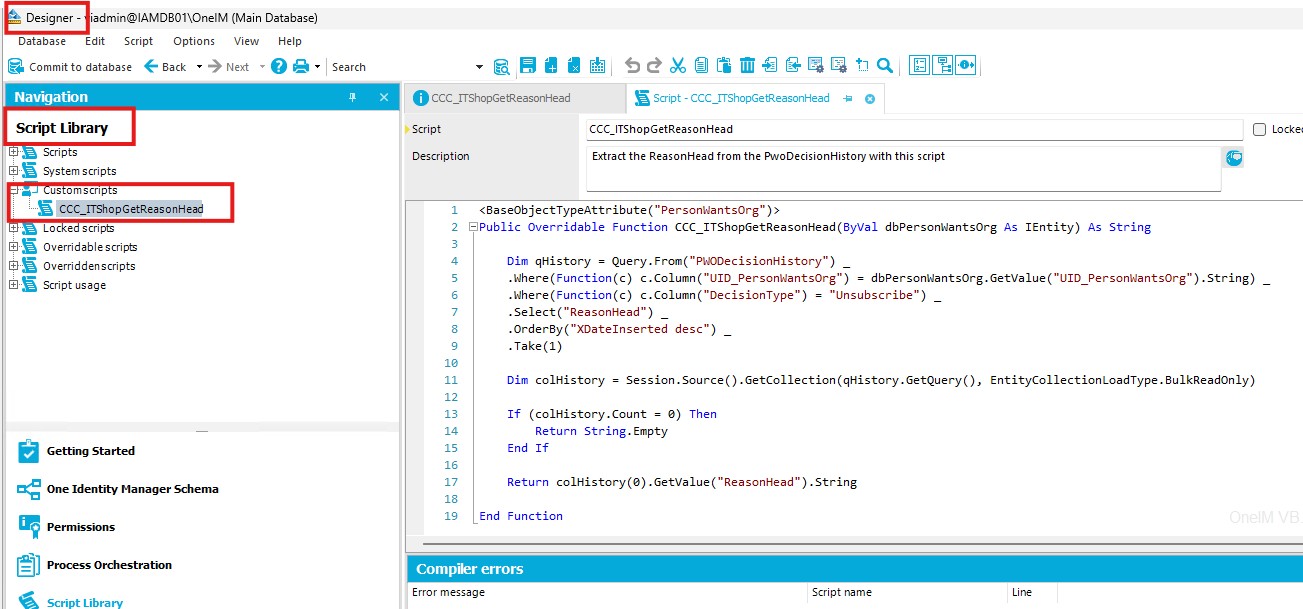Image resolution: width=1303 pixels, height=609 pixels.
Task: Click the Cut scissors icon
Action: (678, 66)
